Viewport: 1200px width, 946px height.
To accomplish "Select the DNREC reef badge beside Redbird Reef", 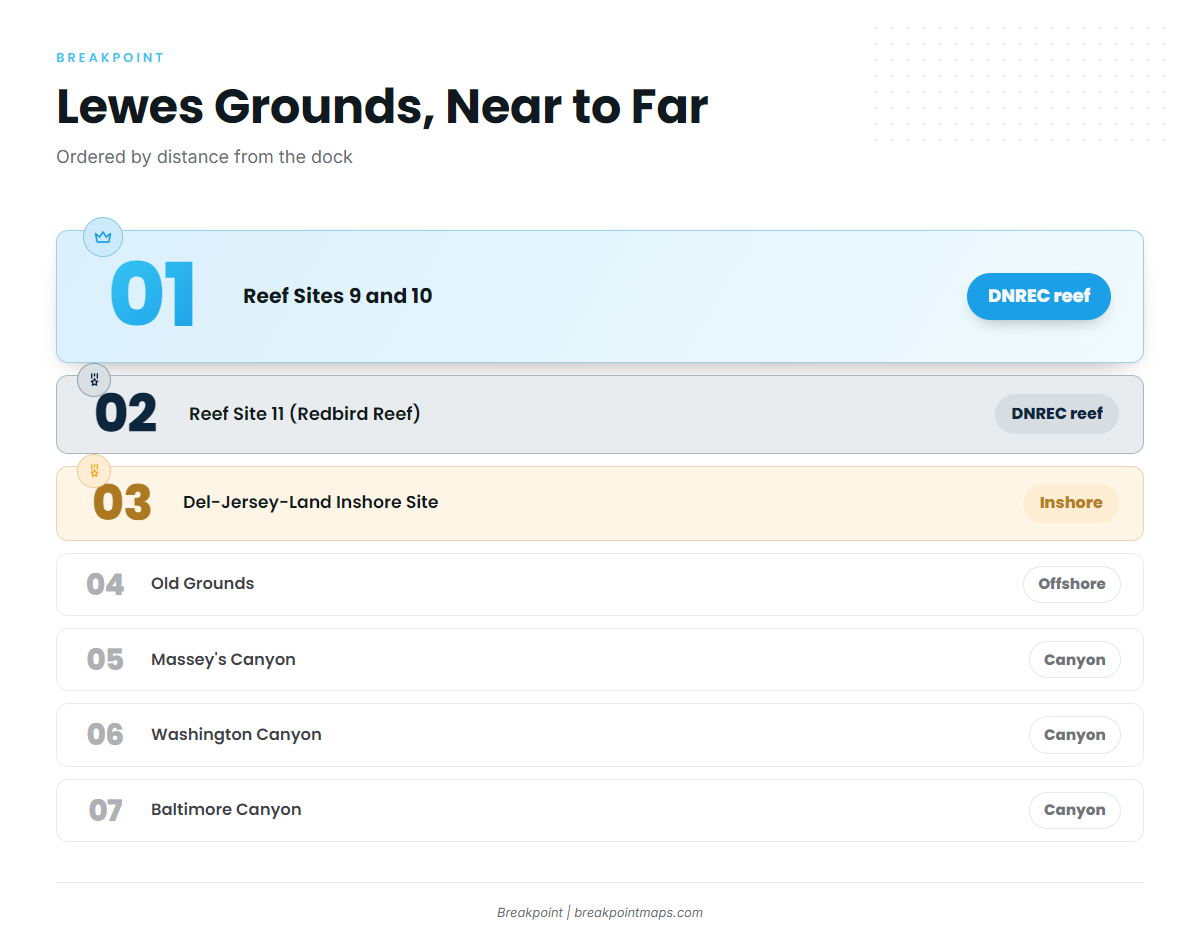I will [x=1057, y=414].
